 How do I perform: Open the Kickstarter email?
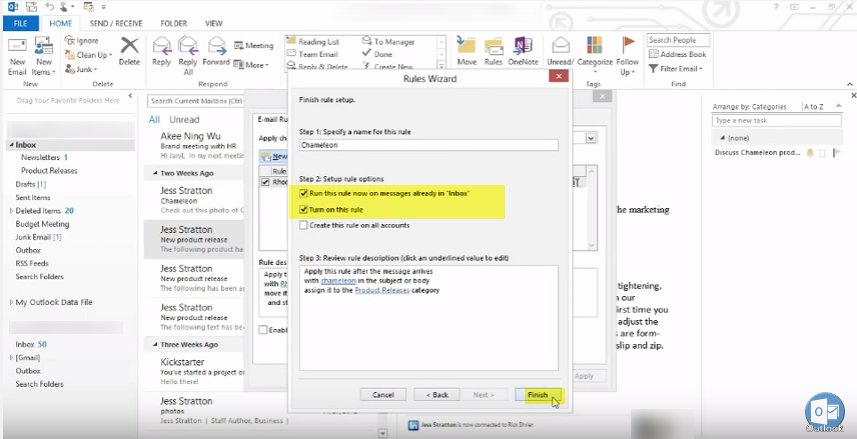point(194,372)
